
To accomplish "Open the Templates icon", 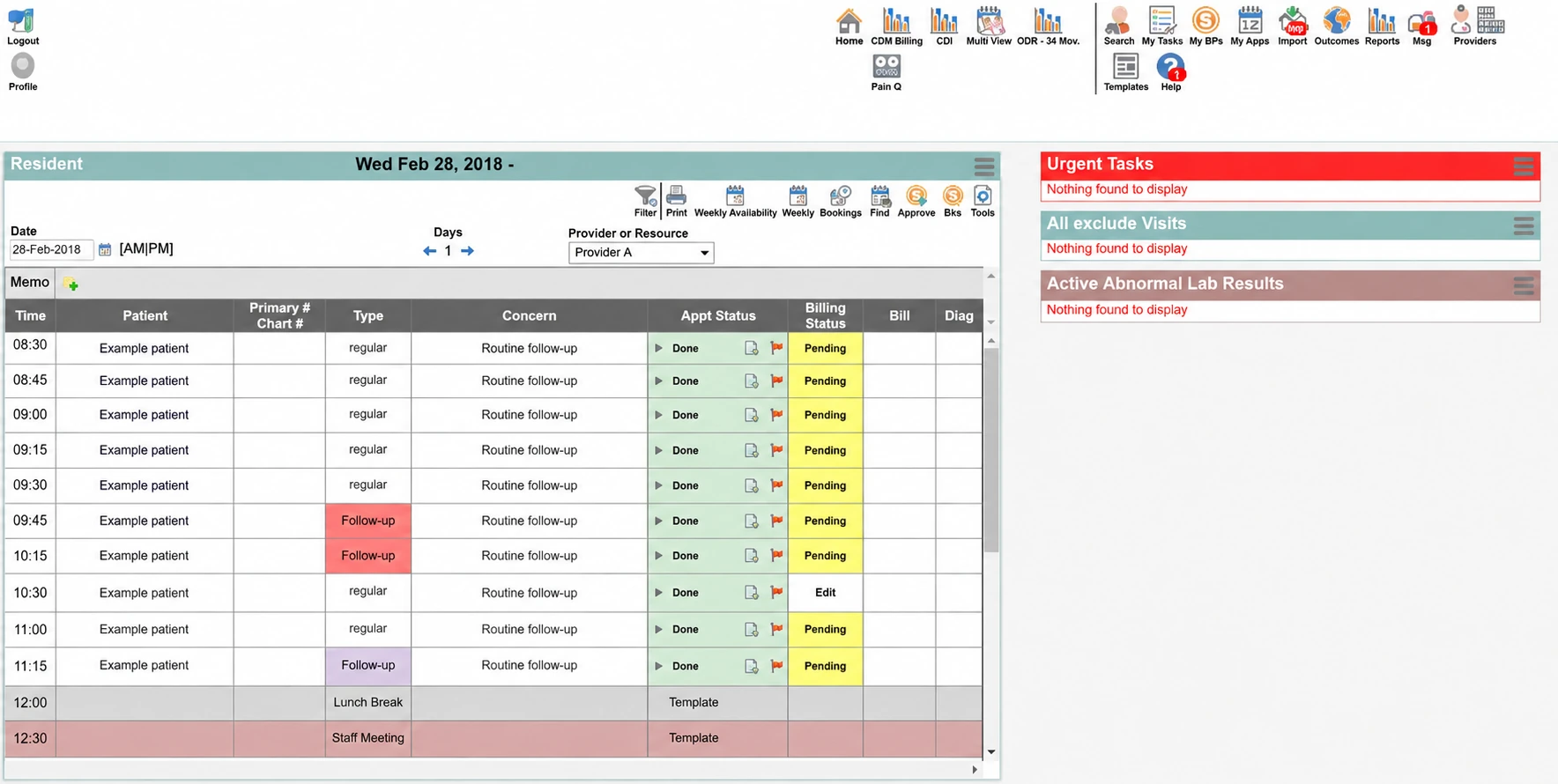I will (1125, 66).
